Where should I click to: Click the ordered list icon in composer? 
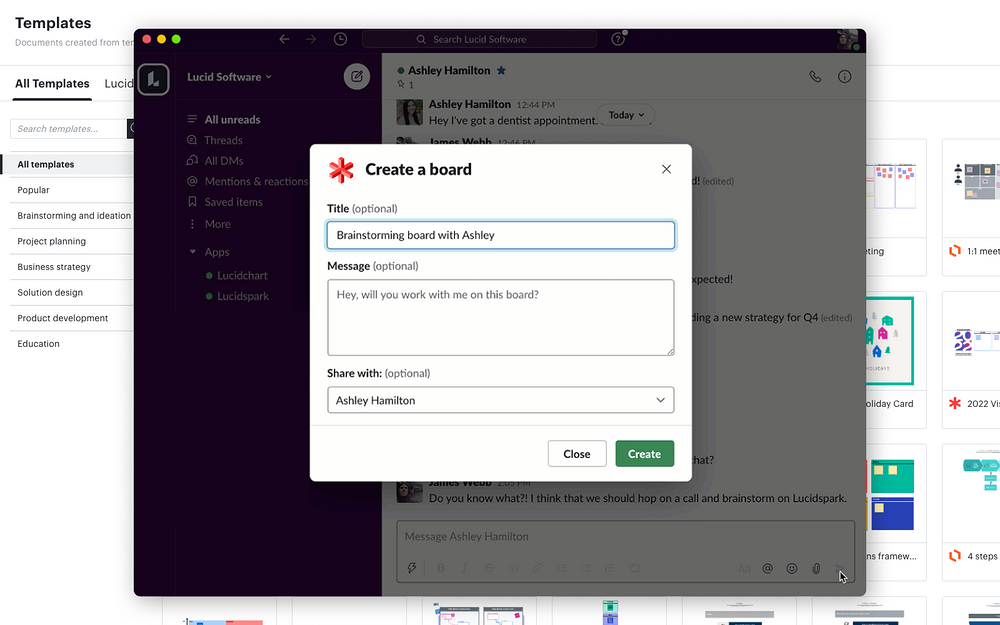[x=562, y=568]
